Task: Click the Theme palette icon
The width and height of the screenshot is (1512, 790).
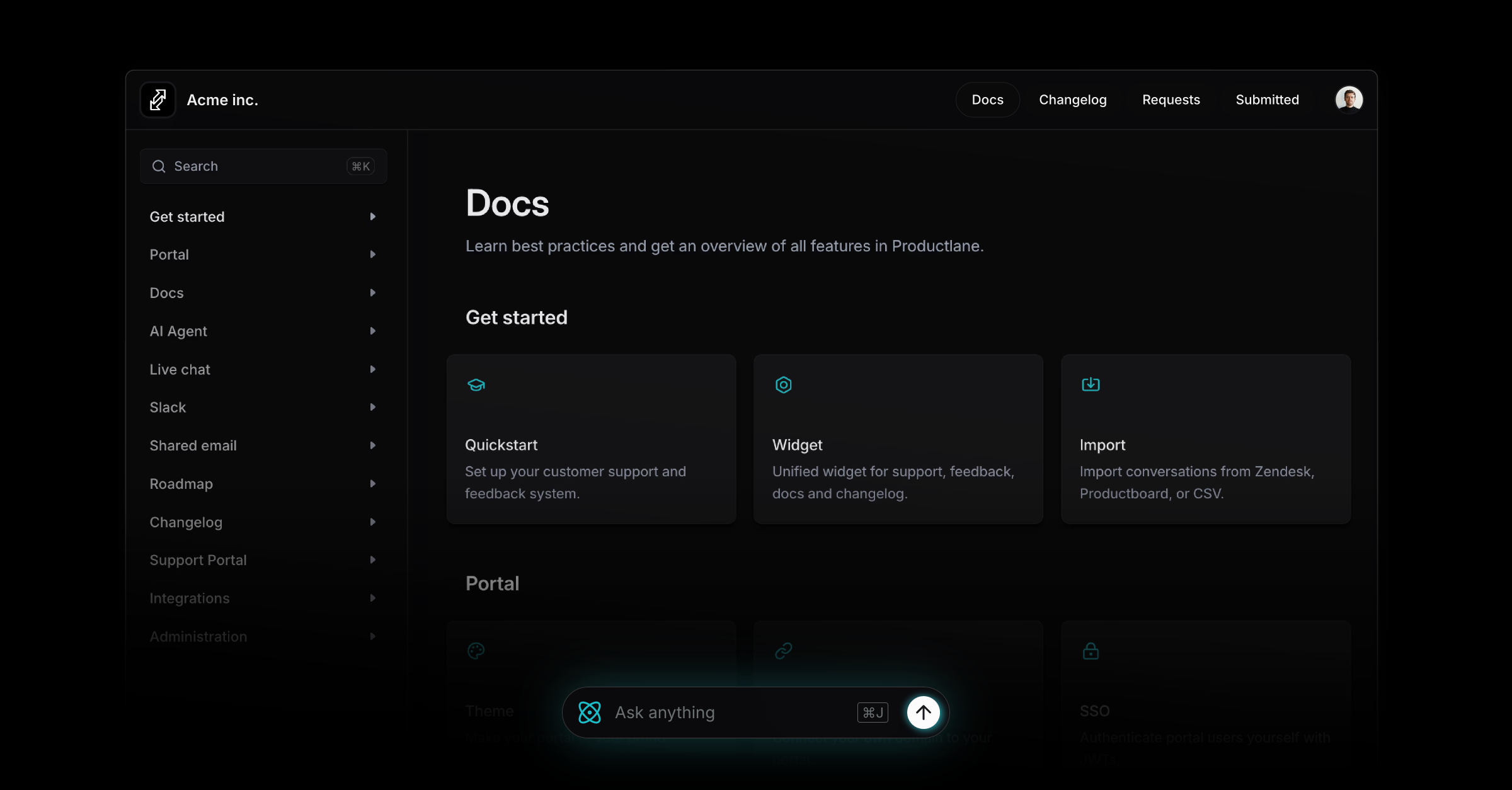Action: pyautogui.click(x=476, y=651)
